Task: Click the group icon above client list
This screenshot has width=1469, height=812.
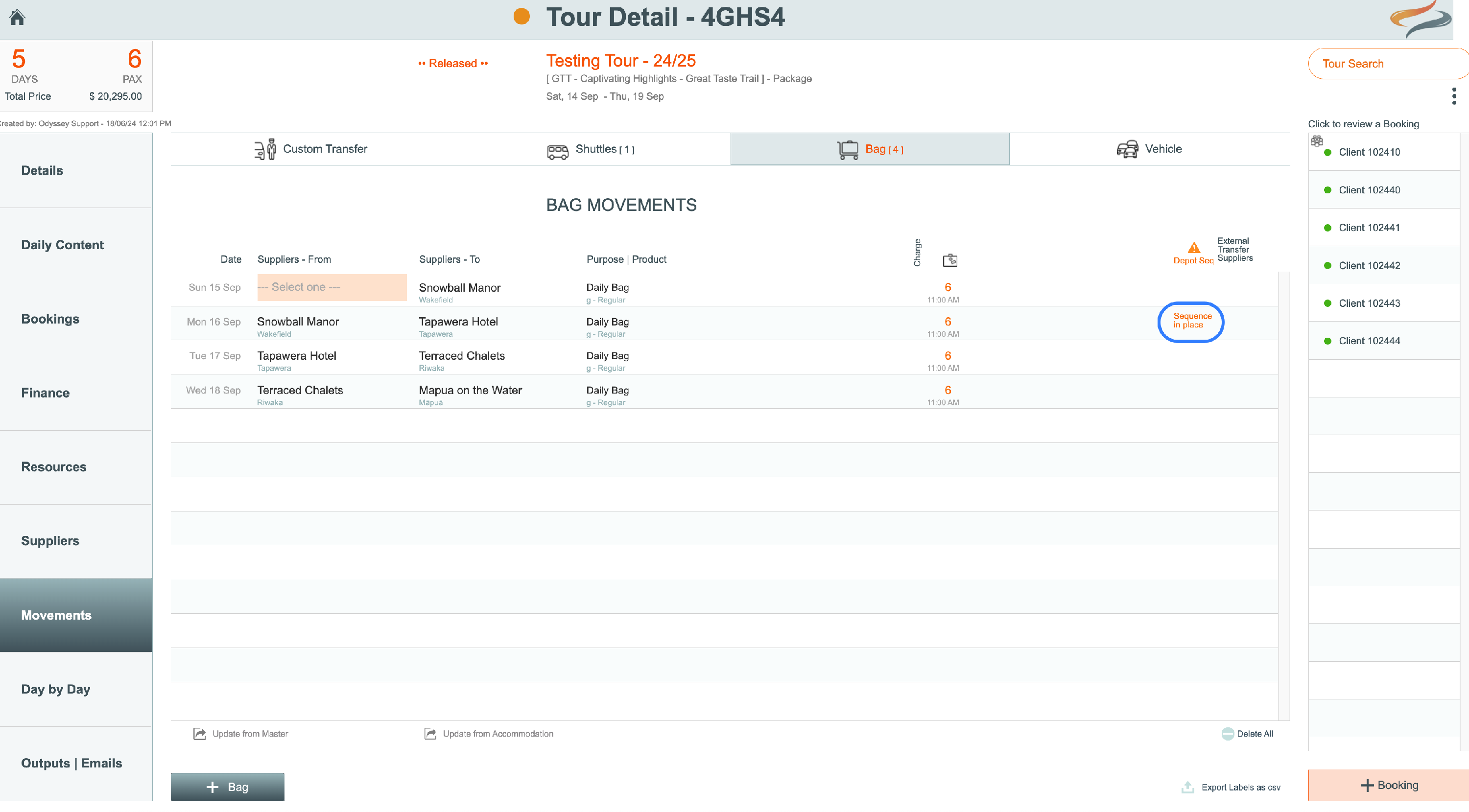Action: tap(1317, 141)
